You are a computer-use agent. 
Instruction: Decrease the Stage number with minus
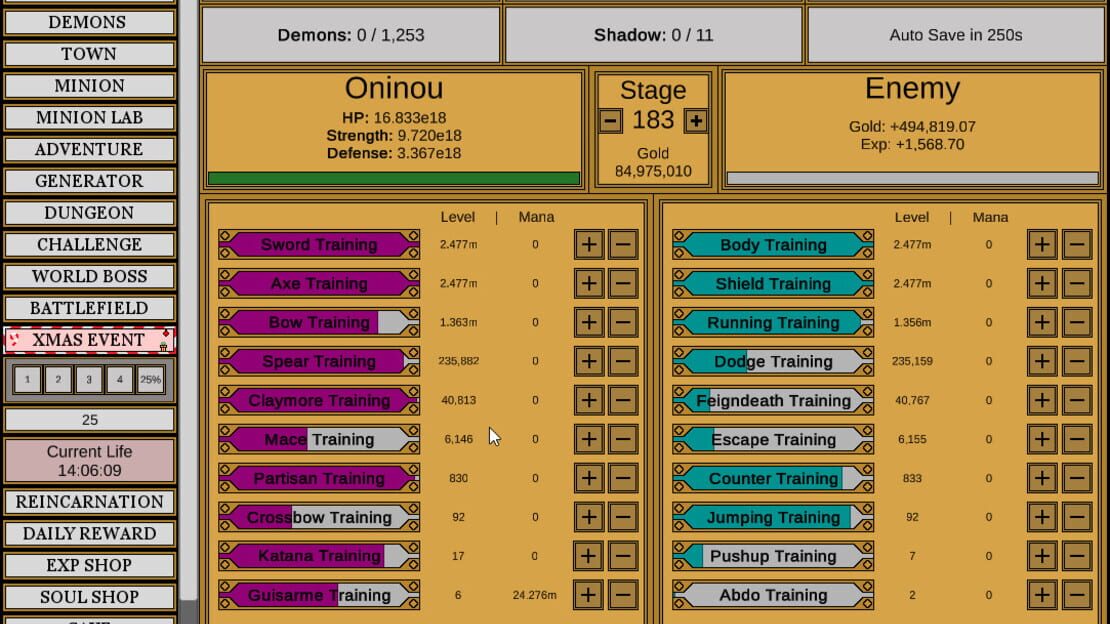[610, 121]
